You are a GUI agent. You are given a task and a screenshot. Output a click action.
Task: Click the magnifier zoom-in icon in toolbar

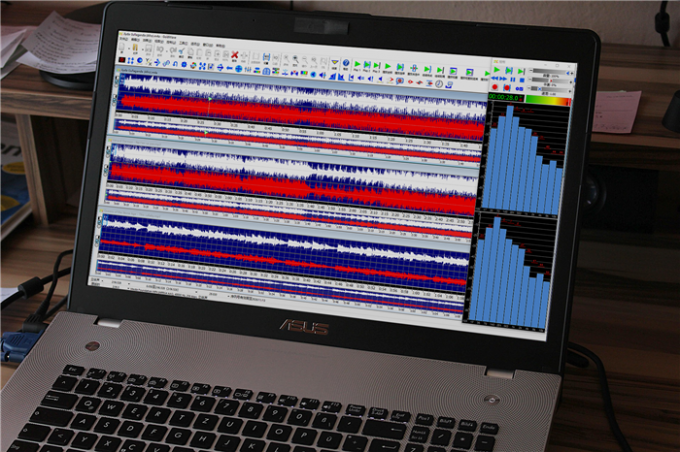click(x=295, y=59)
